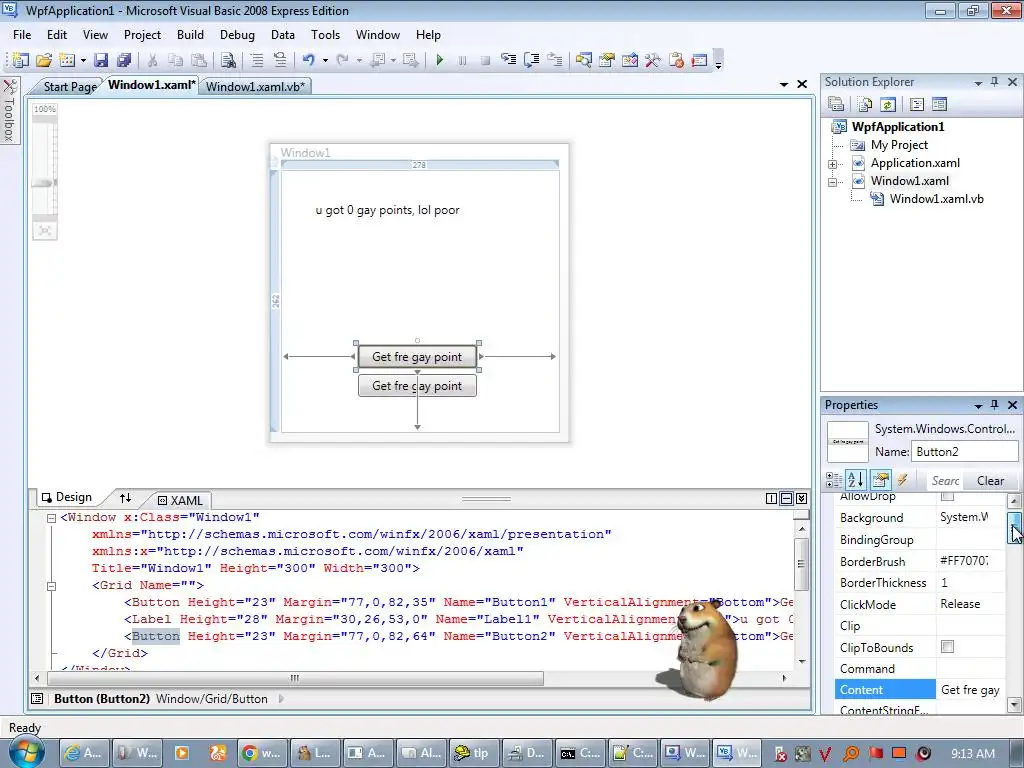This screenshot has height=768, width=1024.
Task: Click the Paste clipboard icon
Action: [199, 61]
